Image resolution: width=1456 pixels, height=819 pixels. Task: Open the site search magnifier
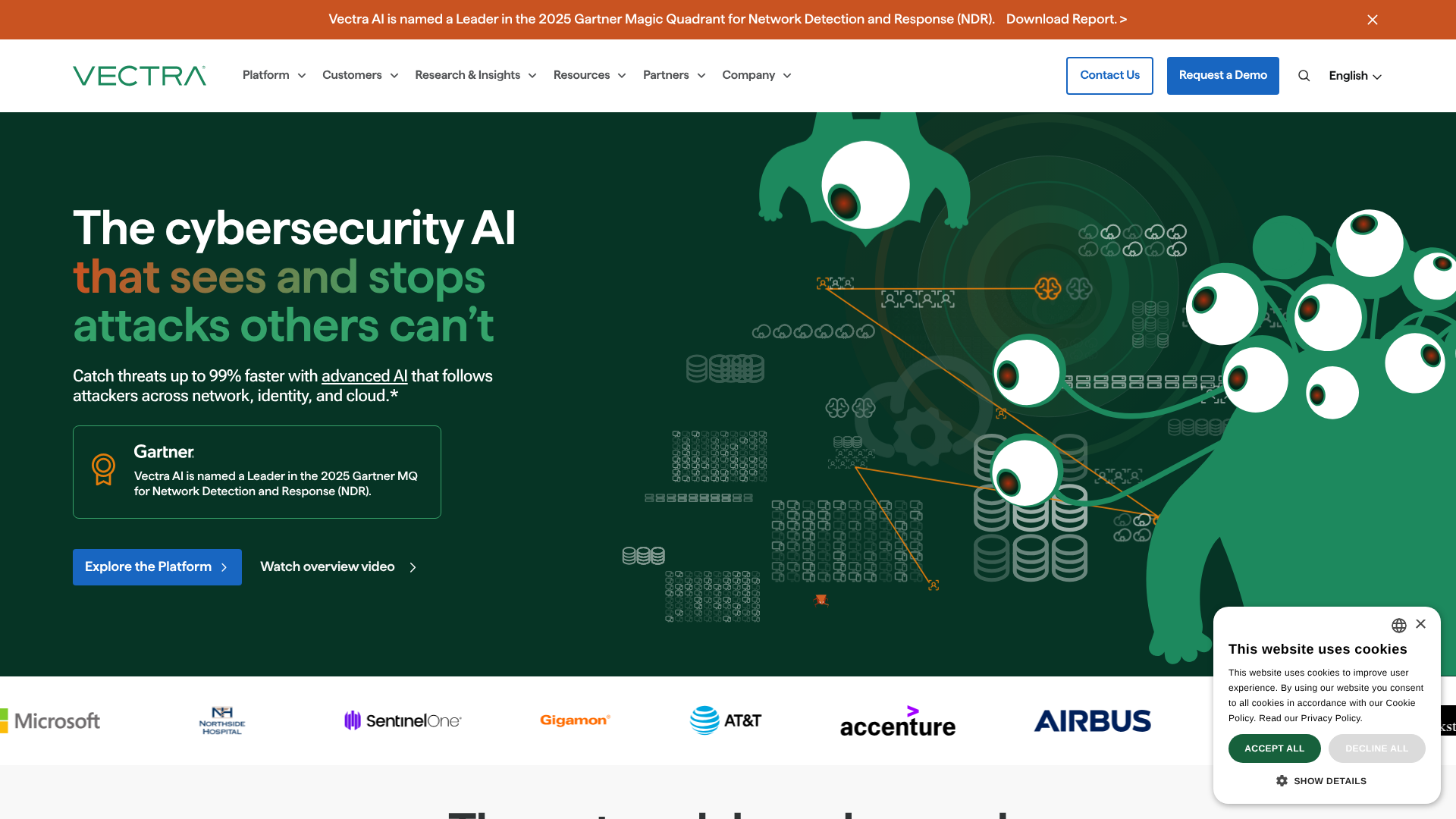pos(1304,75)
